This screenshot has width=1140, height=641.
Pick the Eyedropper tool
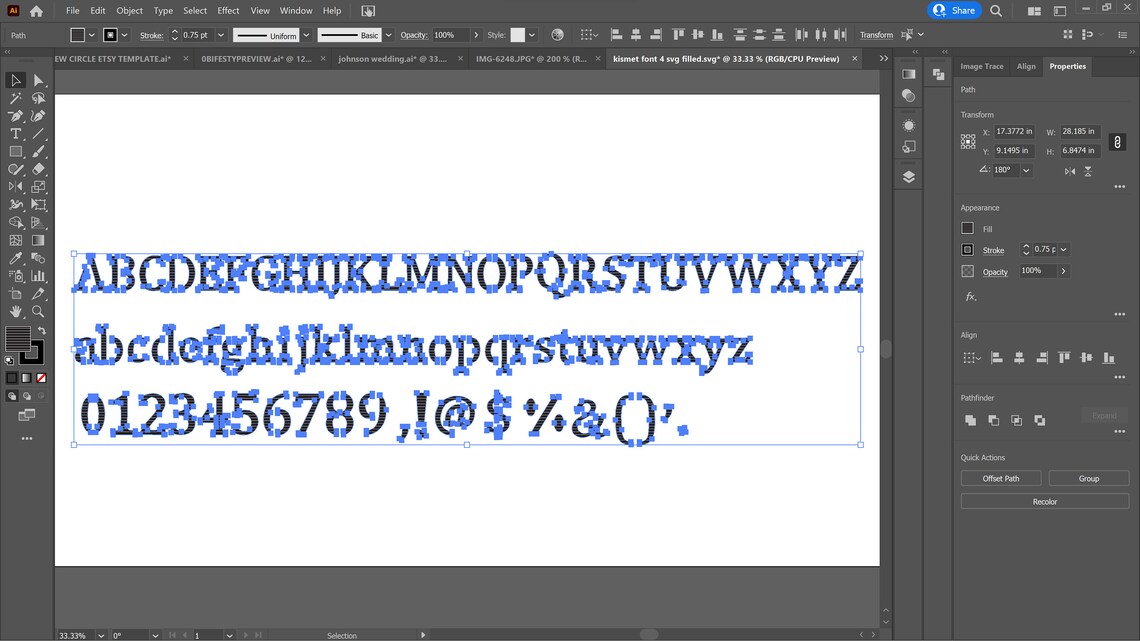[15, 259]
